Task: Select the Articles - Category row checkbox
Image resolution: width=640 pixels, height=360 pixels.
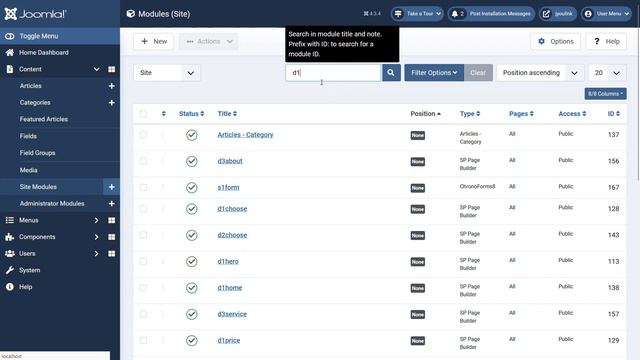Action: click(x=143, y=135)
